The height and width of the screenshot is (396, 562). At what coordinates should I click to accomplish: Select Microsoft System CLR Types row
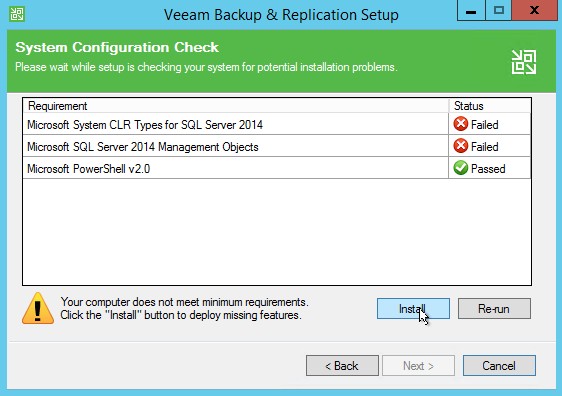tap(277, 124)
